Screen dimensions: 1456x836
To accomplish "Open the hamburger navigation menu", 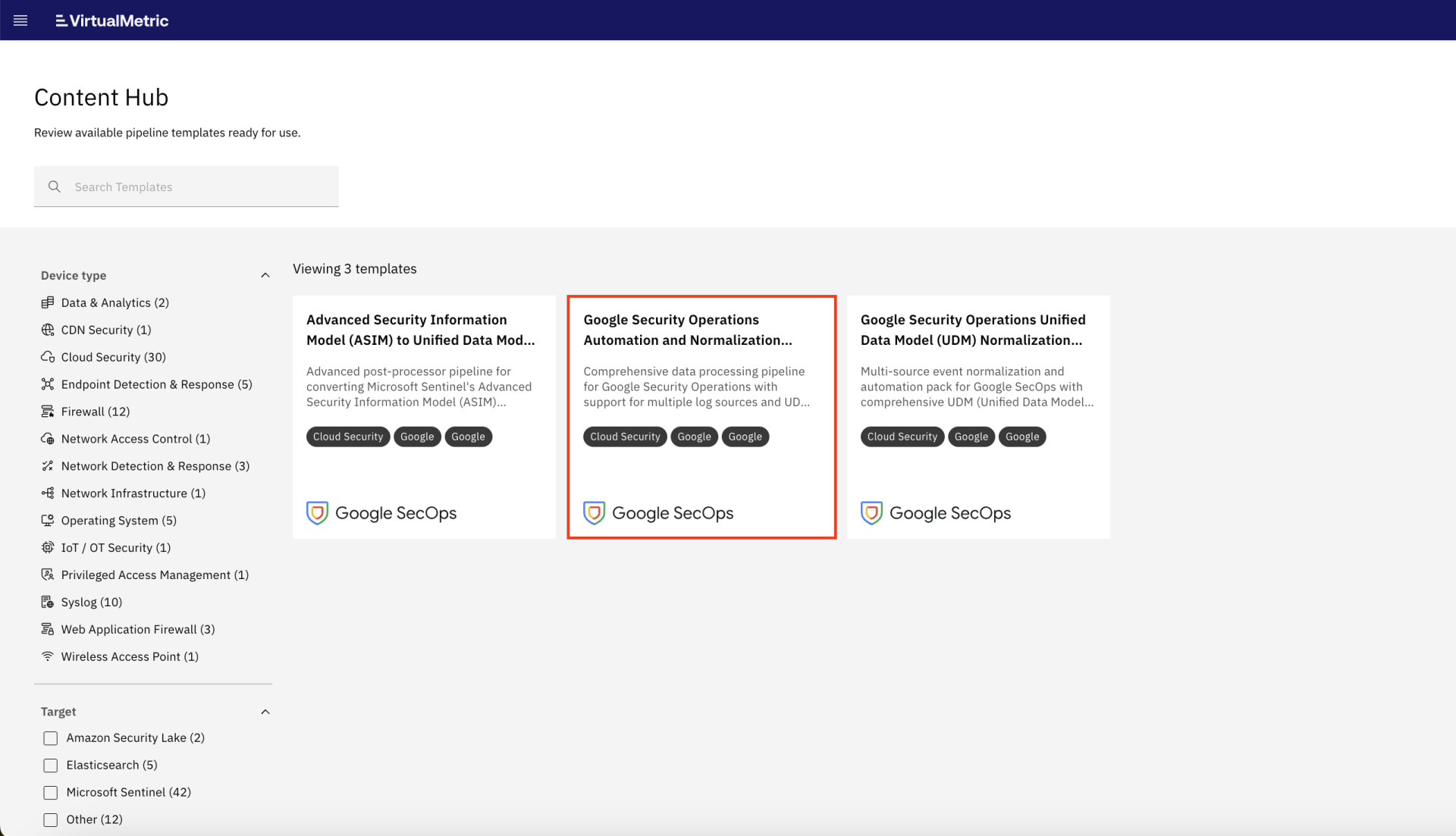I will coord(20,20).
